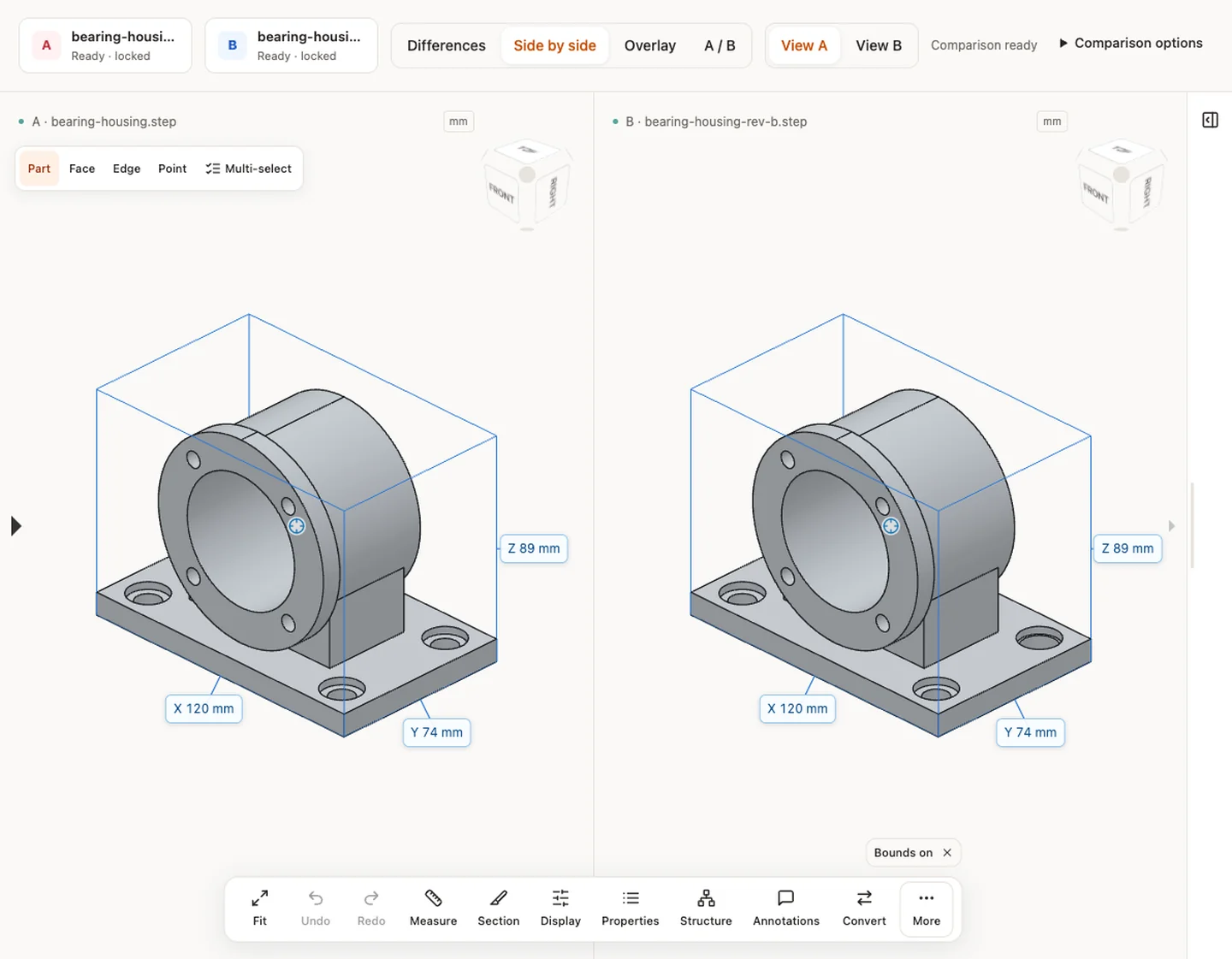Open Display settings in the toolbar
The image size is (1232, 959).
[x=560, y=909]
